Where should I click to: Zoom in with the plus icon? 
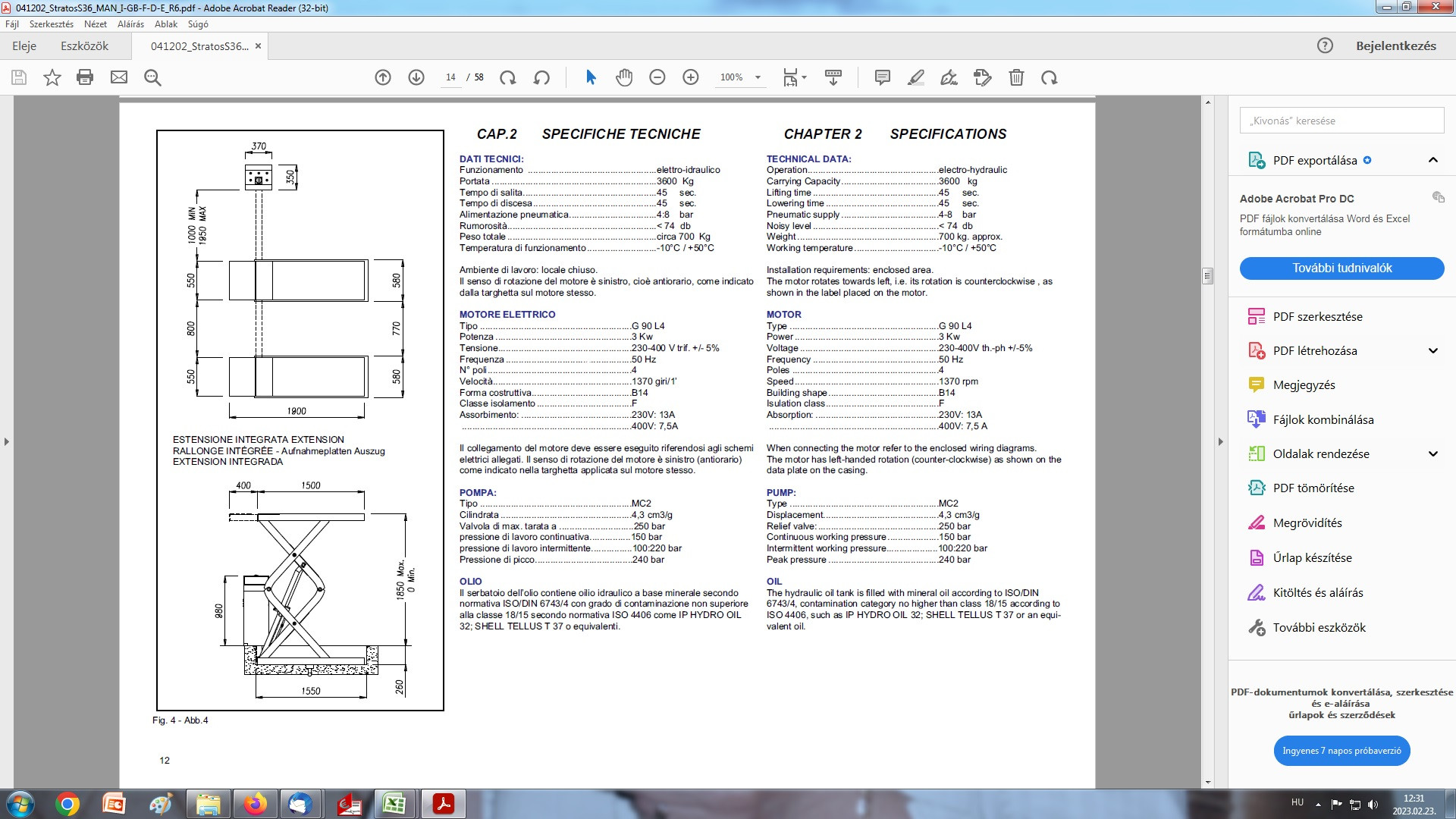tap(691, 77)
